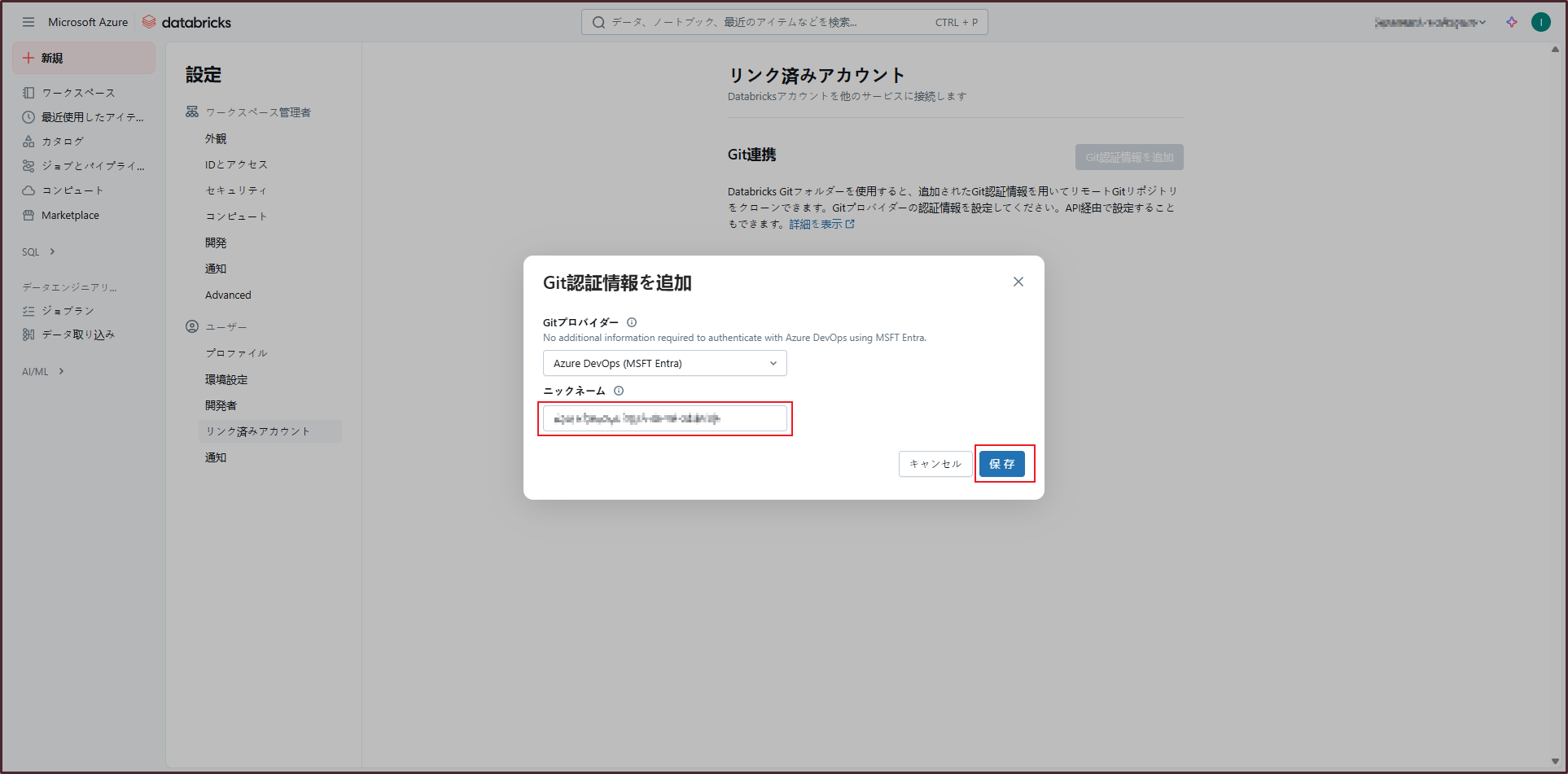
Task: Click the ワークスペース sidebar icon
Action: coord(28,93)
